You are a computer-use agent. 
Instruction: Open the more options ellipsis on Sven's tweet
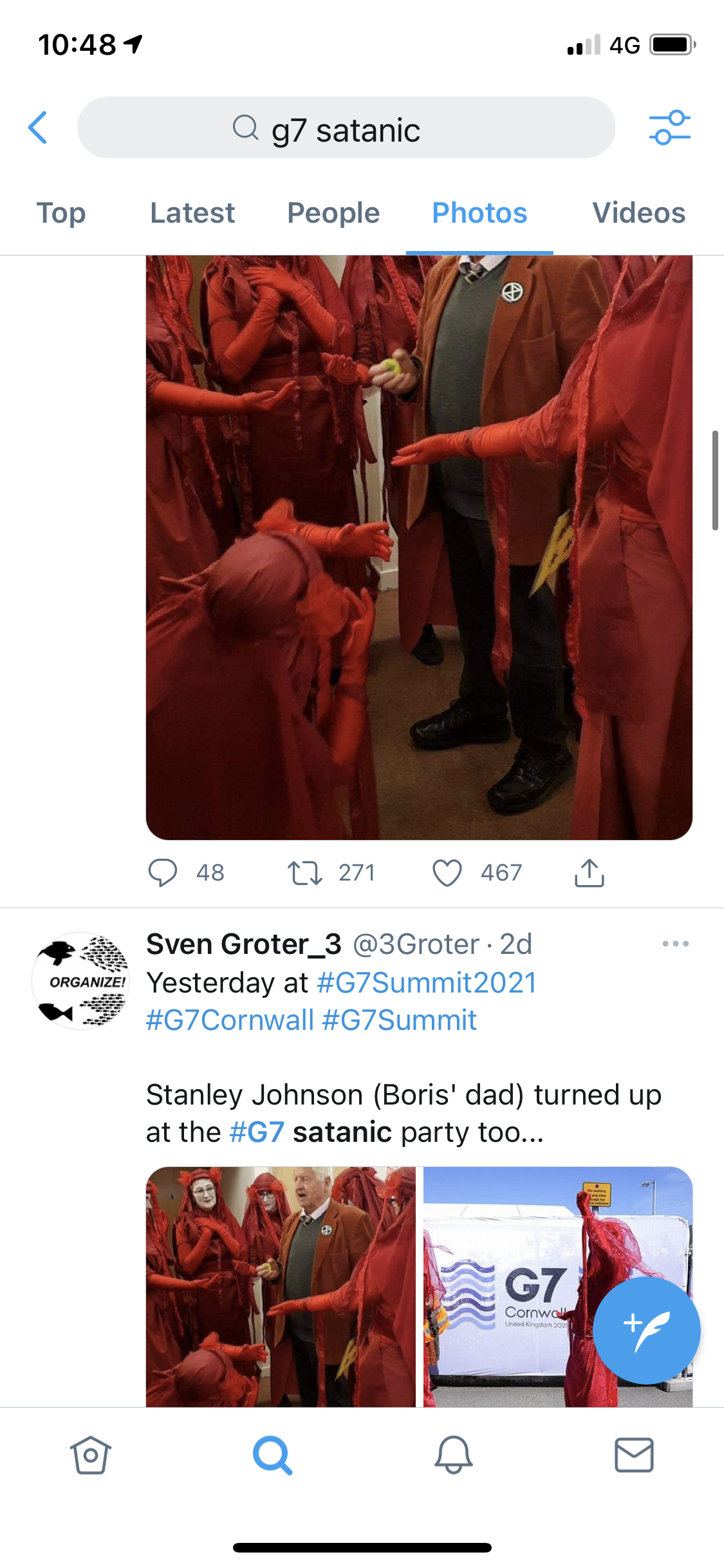click(x=675, y=944)
